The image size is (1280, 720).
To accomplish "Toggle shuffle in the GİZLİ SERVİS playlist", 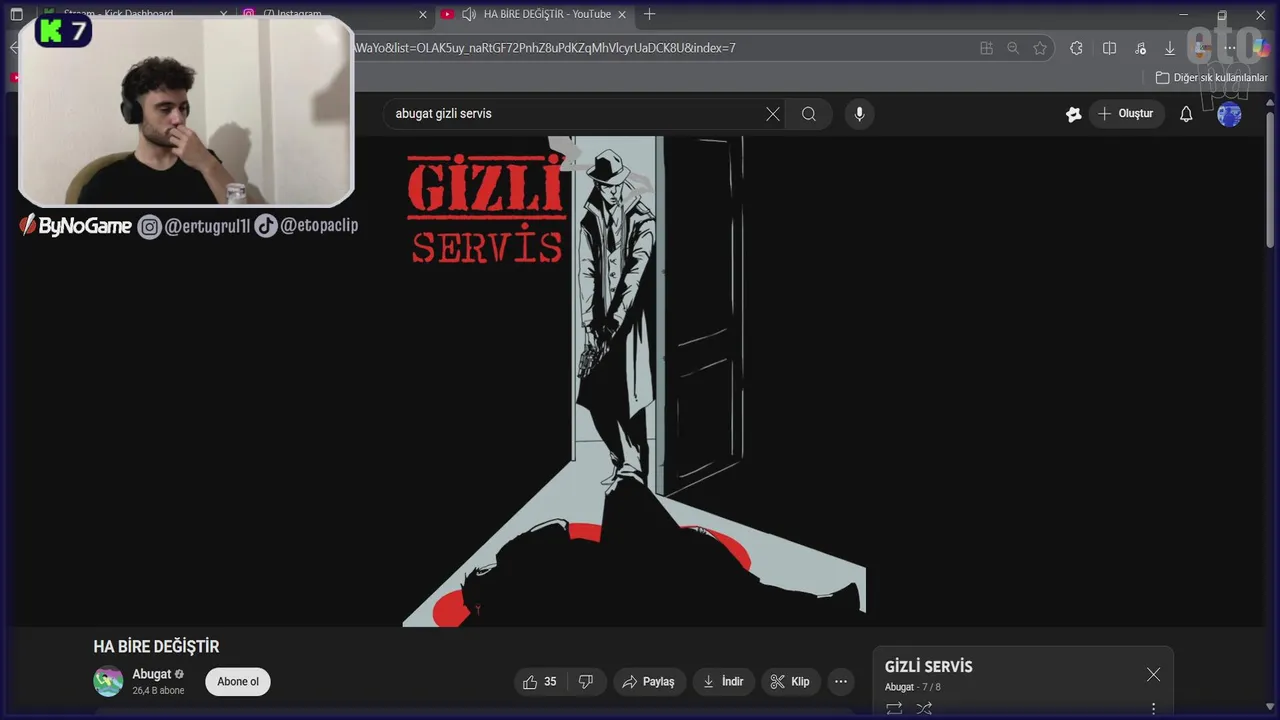I will (x=924, y=708).
